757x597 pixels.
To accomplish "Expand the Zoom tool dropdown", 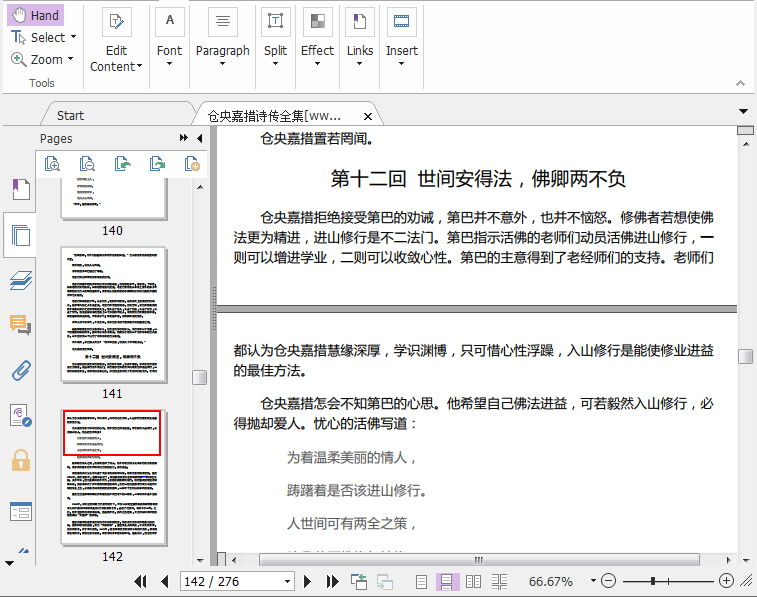I will (71, 59).
